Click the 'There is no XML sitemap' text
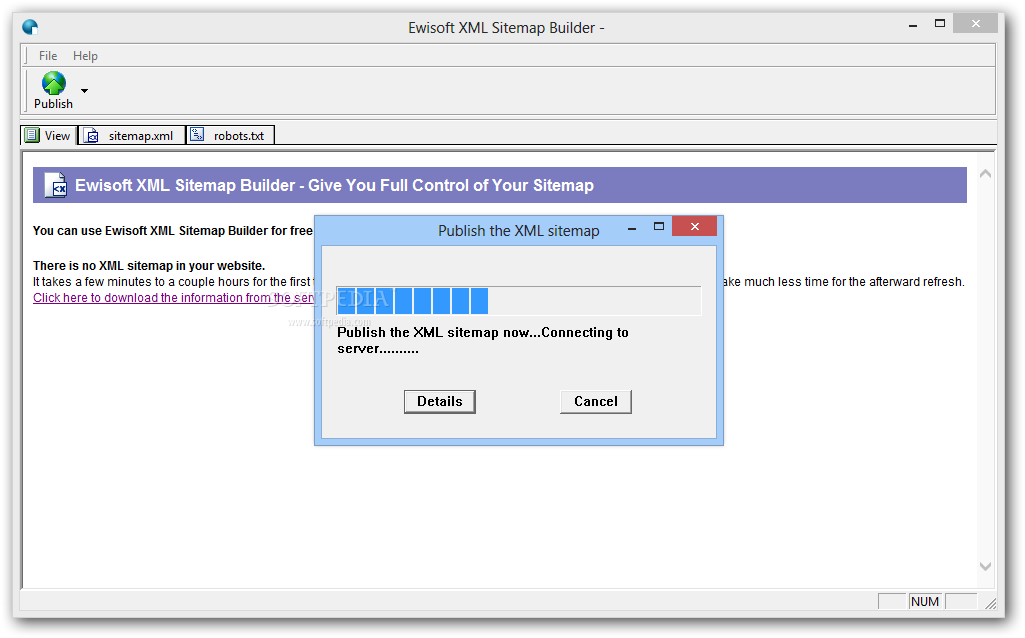The height and width of the screenshot is (638, 1025). (x=149, y=266)
